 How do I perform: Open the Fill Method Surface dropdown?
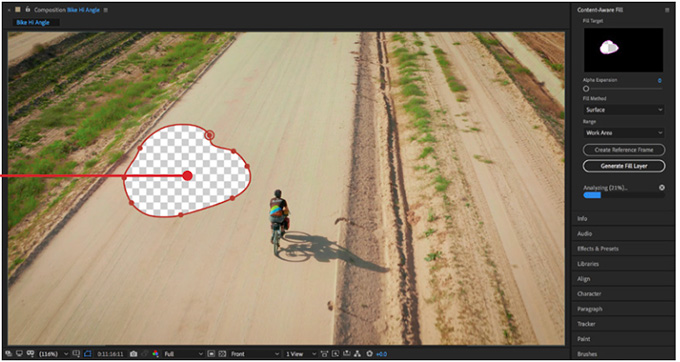[624, 110]
